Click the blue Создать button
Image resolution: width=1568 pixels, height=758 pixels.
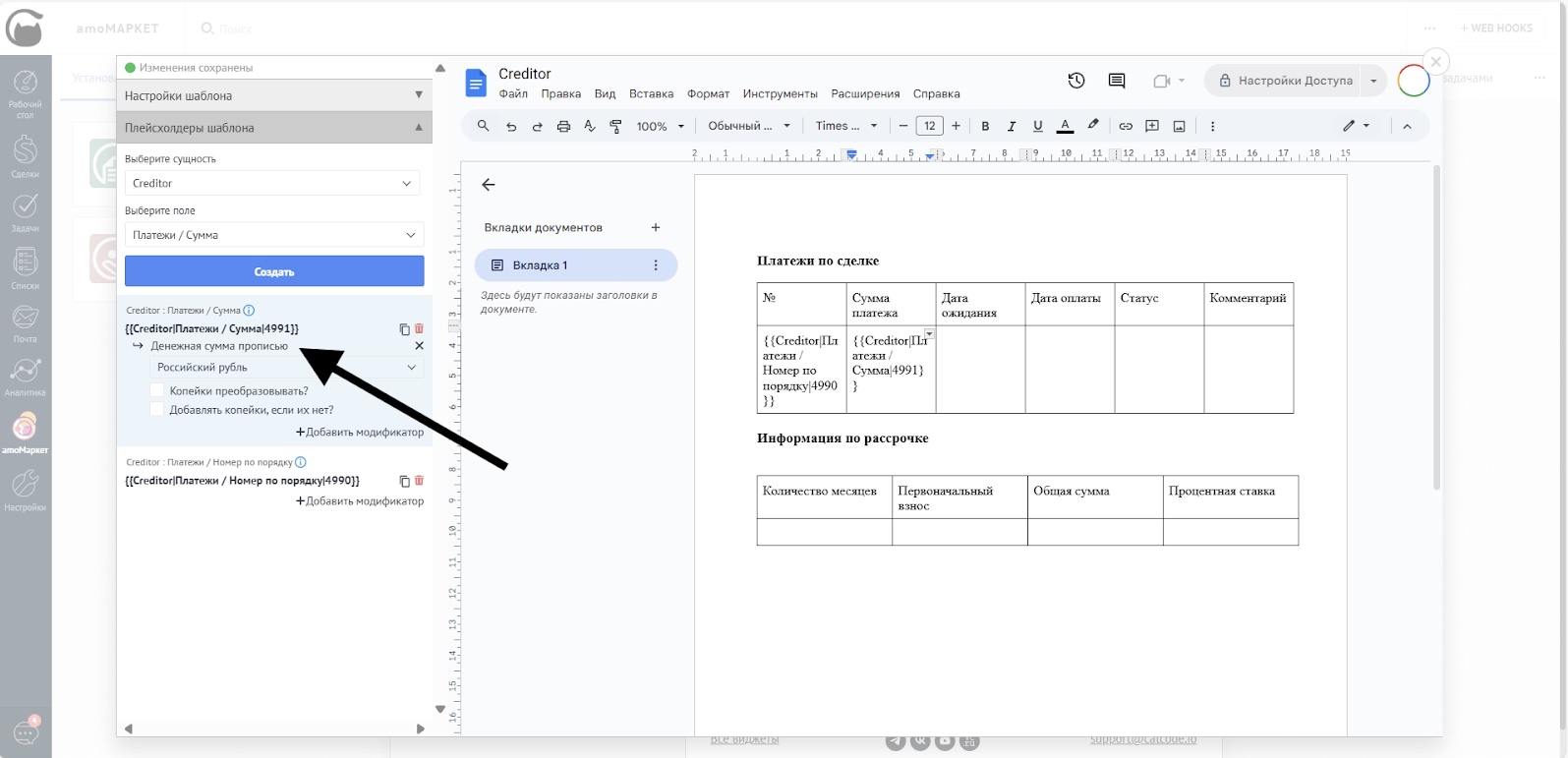[274, 271]
